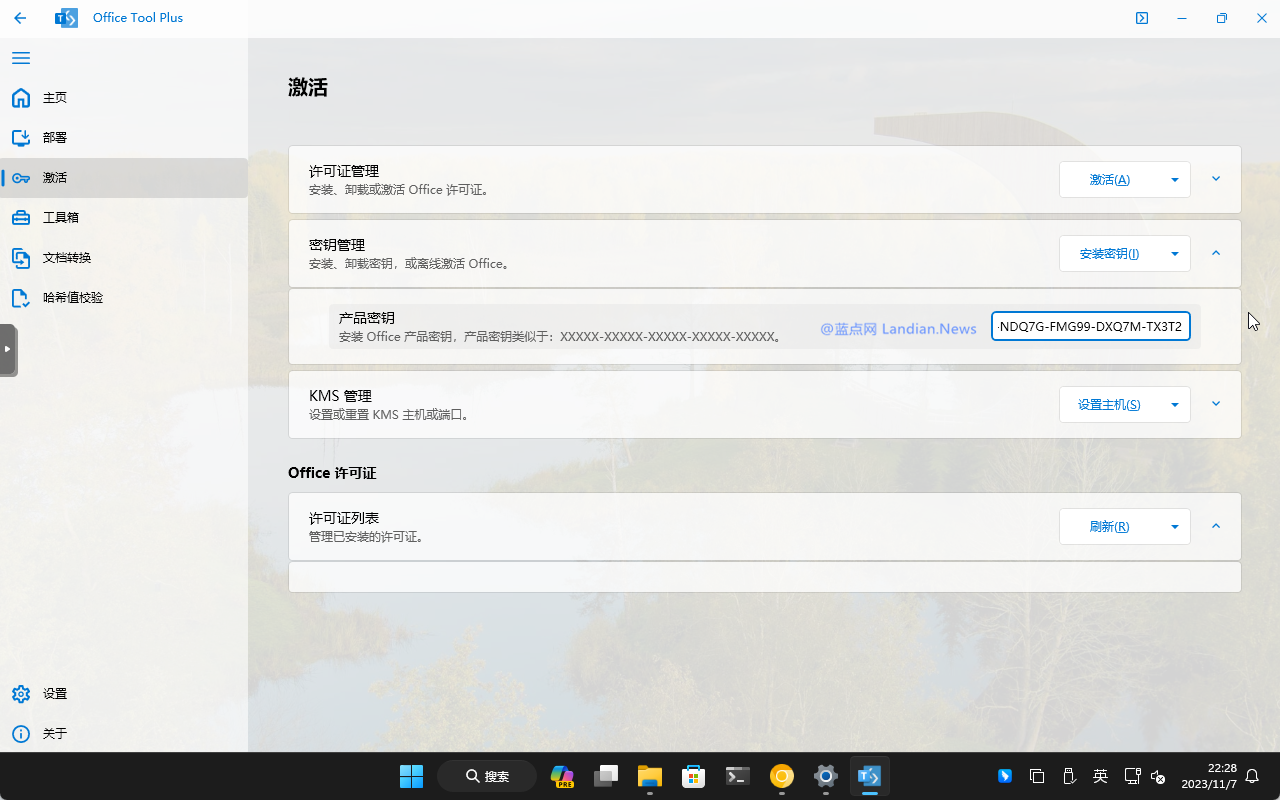
Task: Open the 关于 about page
Action: [x=54, y=734]
